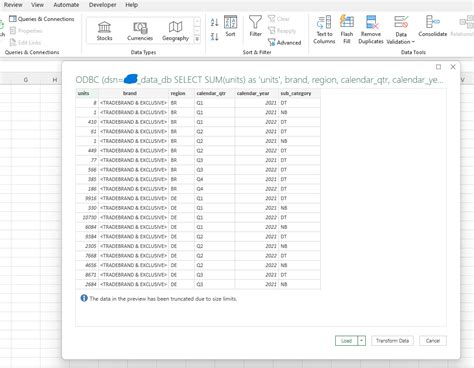Open Queries & Connections pane

42,19
